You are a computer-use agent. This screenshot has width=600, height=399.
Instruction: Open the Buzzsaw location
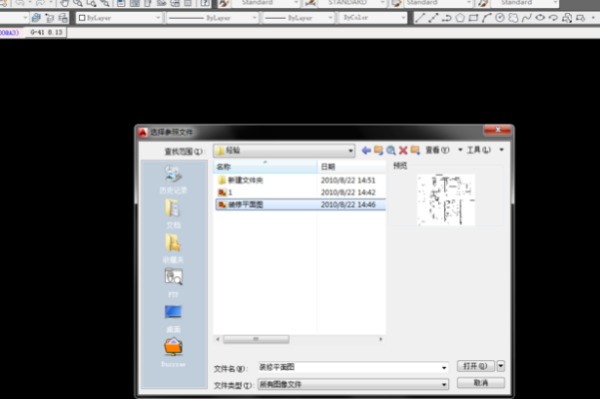[x=173, y=353]
